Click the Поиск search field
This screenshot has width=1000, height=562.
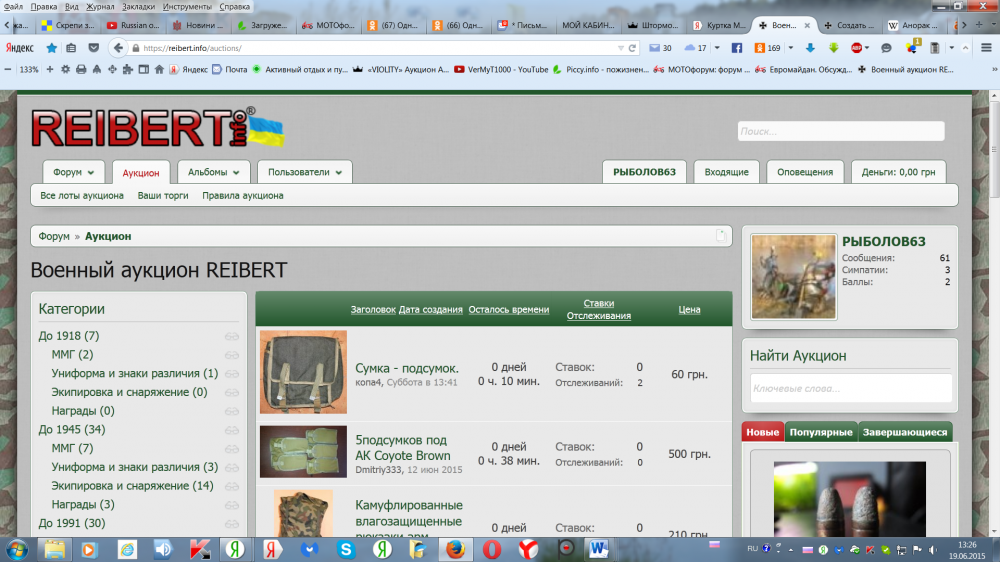pyautogui.click(x=841, y=131)
